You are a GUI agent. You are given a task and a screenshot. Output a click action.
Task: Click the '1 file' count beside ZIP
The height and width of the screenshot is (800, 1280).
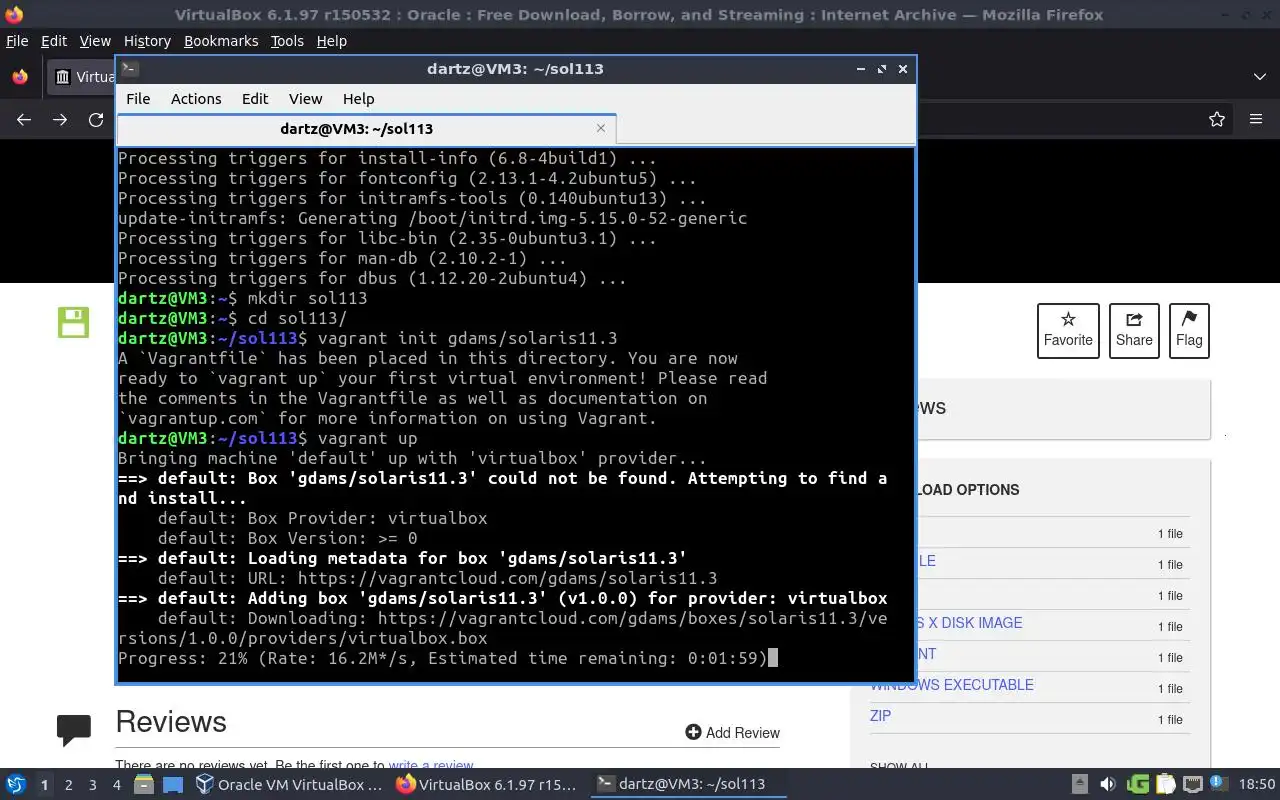pyautogui.click(x=1170, y=720)
